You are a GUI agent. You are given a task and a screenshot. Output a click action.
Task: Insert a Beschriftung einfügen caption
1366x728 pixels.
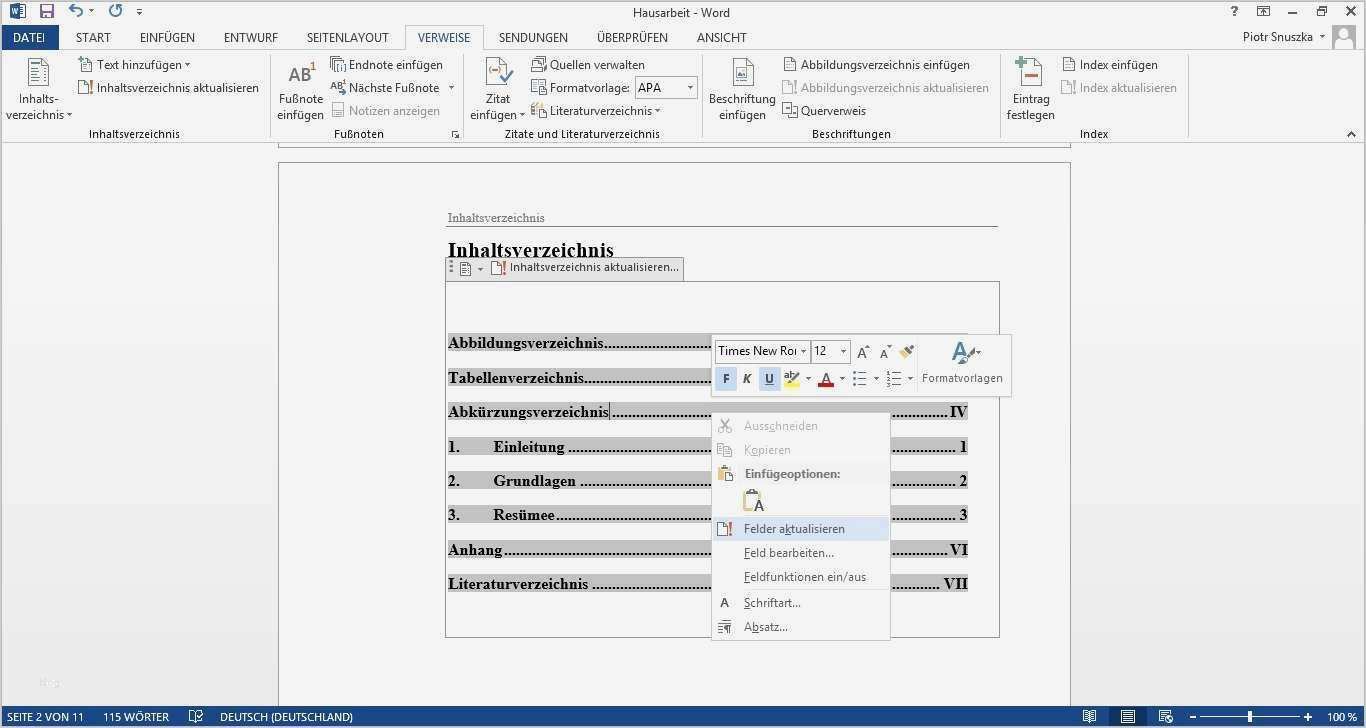[741, 89]
